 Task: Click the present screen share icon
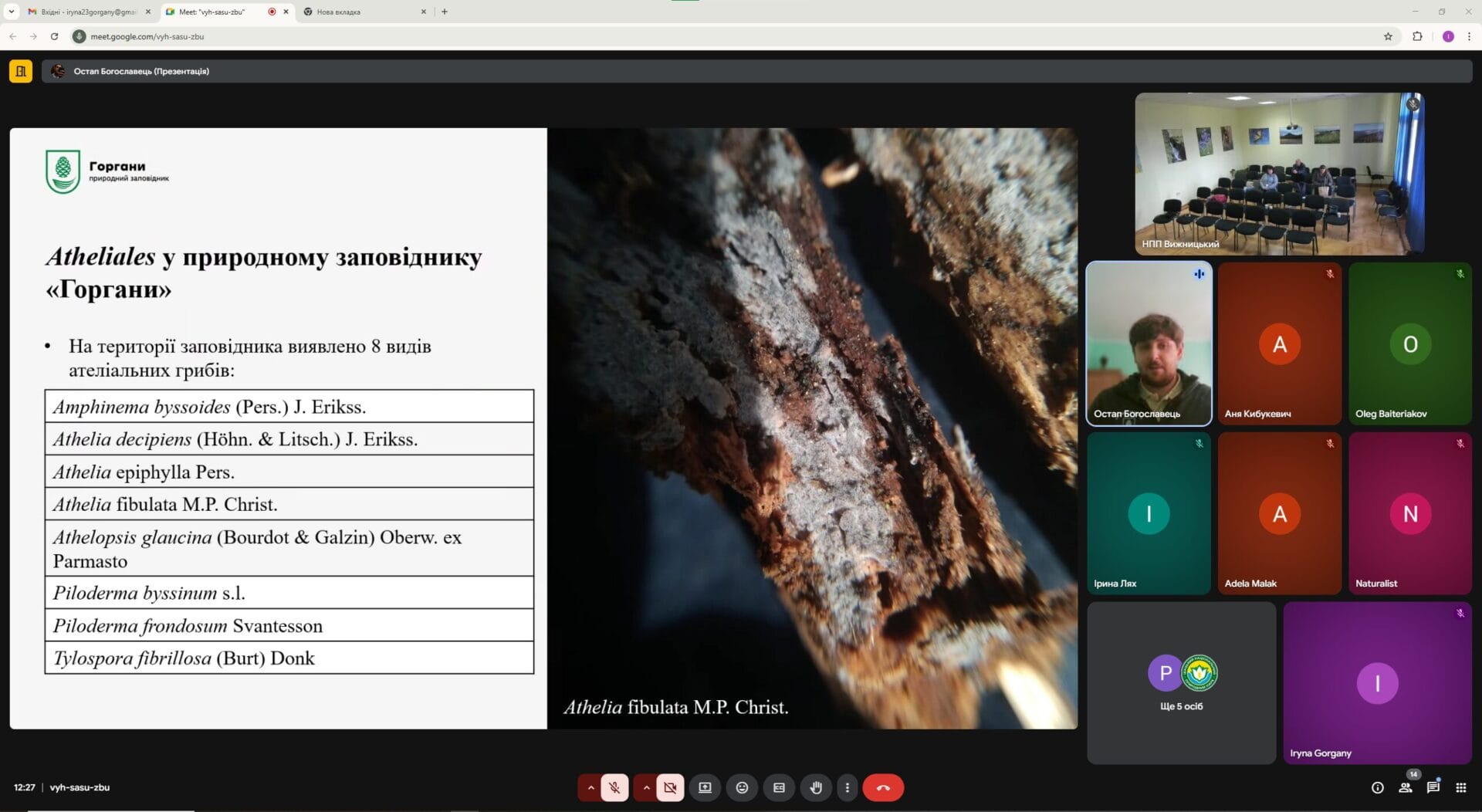point(705,787)
